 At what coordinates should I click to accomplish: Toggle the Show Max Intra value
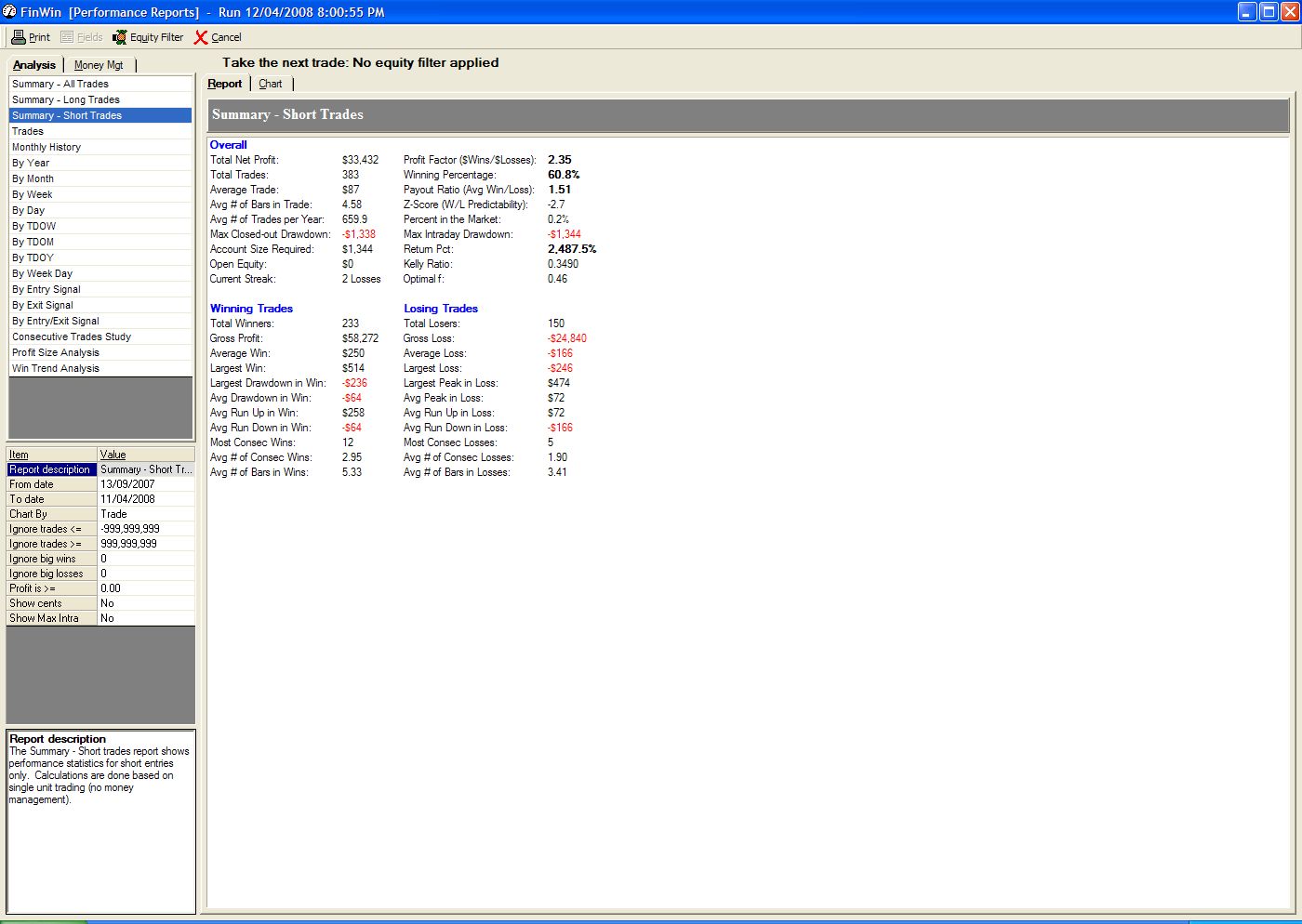click(x=145, y=618)
